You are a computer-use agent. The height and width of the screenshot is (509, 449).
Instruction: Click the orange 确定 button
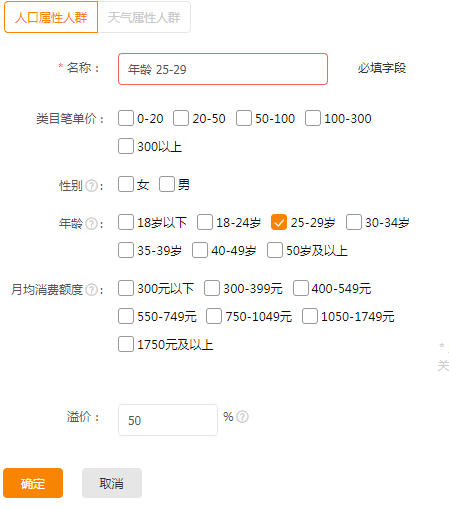click(33, 483)
